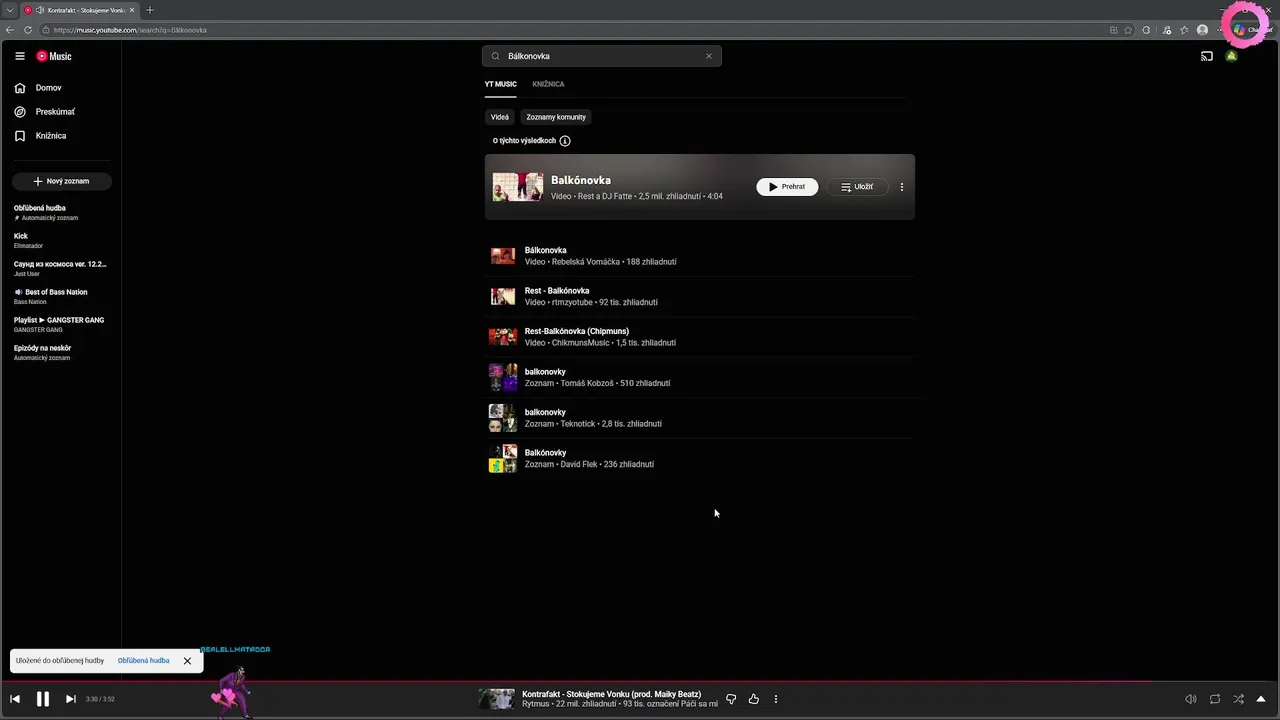Open the account avatar menu
The height and width of the screenshot is (720, 1280).
click(x=1231, y=56)
